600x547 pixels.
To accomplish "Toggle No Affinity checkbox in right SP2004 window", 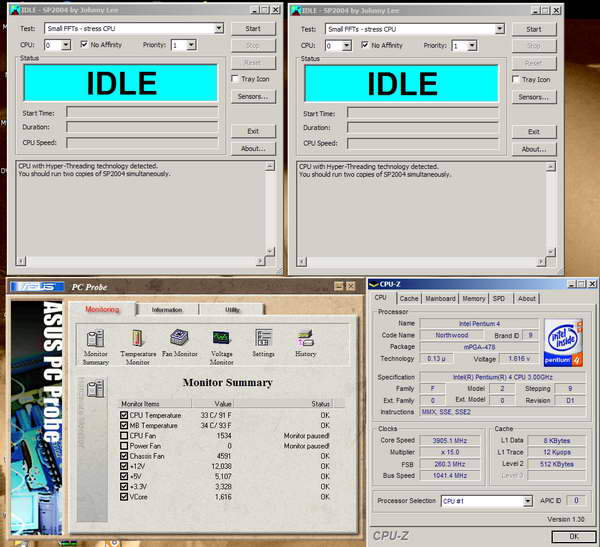I will pyautogui.click(x=365, y=45).
